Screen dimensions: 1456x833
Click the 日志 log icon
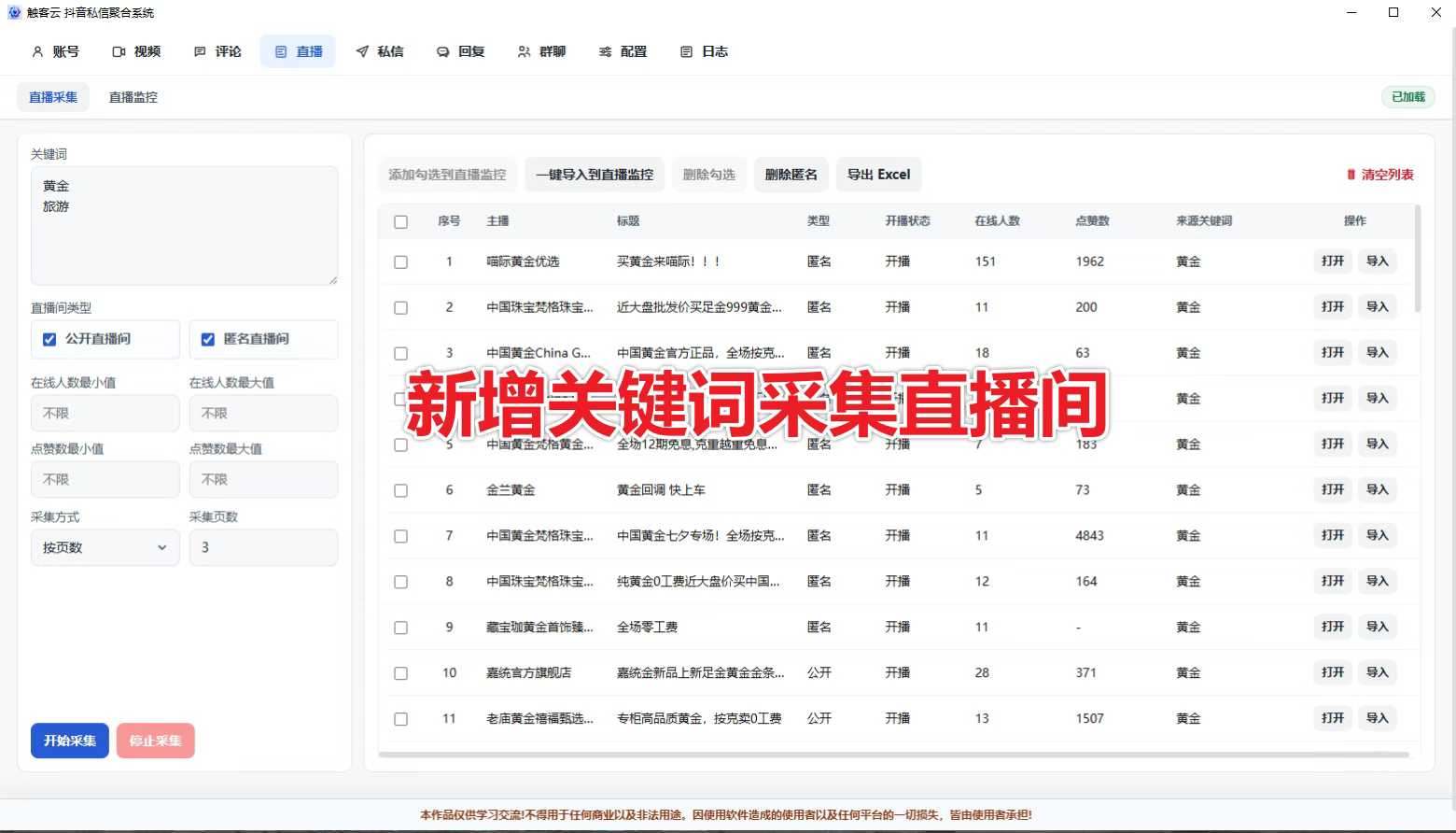pos(687,51)
